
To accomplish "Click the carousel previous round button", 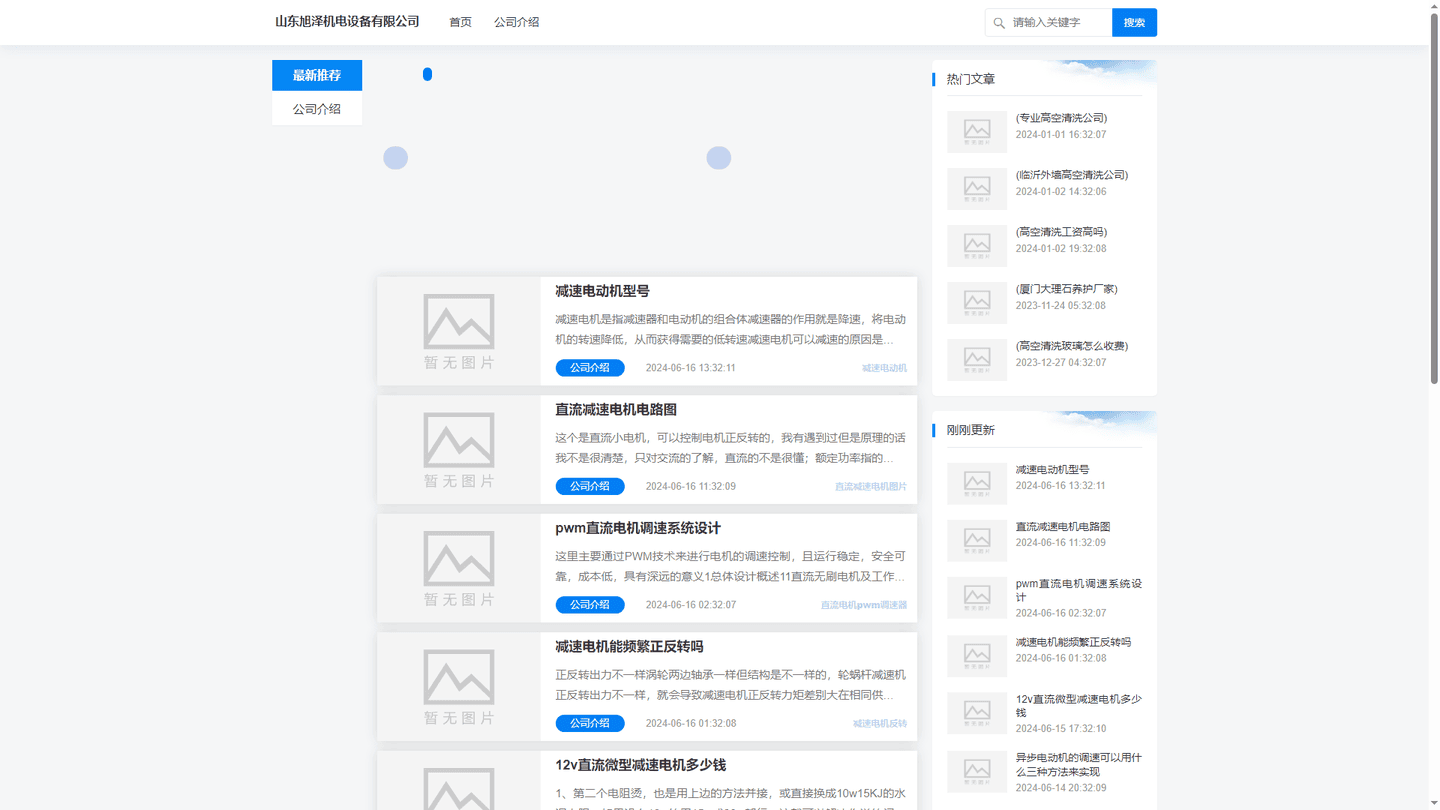I will pos(396,158).
